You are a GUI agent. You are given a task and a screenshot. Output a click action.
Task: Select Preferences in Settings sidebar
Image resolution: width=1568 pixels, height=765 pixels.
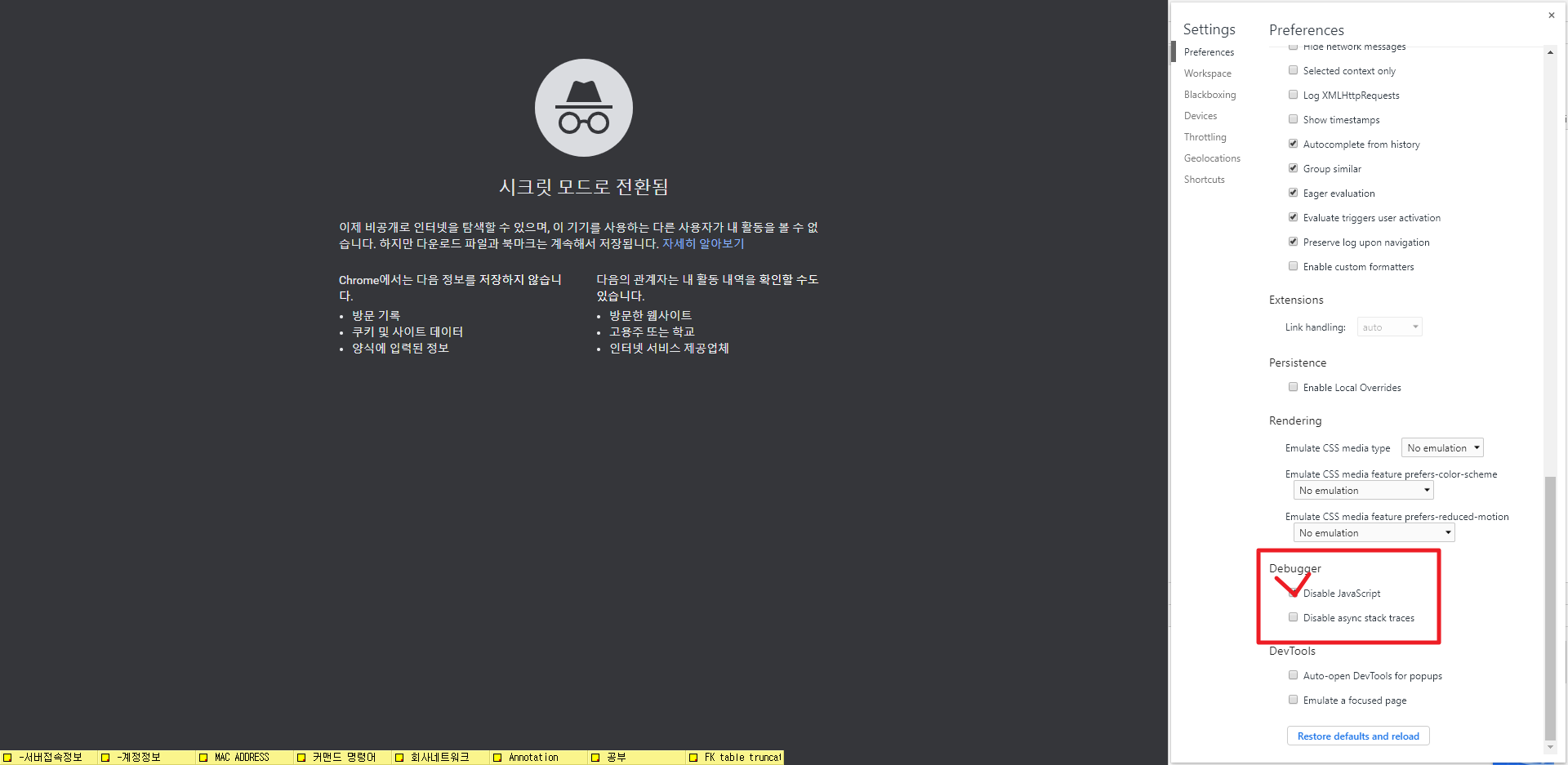1209,52
